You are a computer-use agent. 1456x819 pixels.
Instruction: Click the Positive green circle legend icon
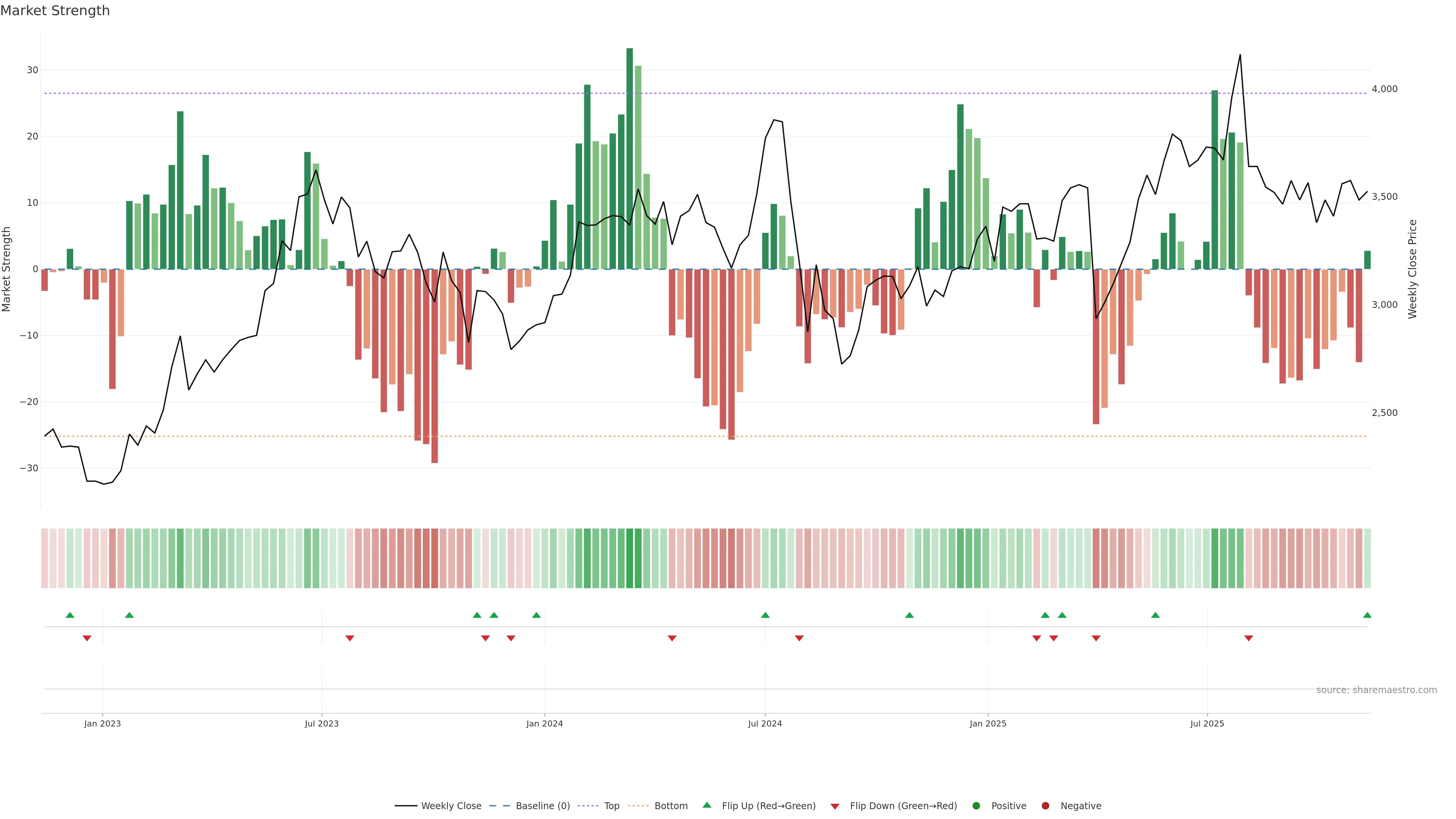[x=976, y=806]
